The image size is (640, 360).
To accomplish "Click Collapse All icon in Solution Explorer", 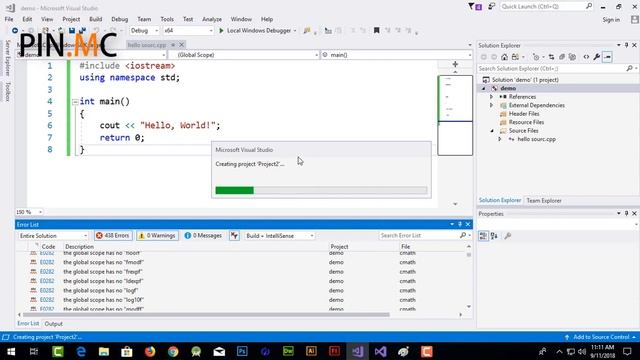I will [562, 57].
